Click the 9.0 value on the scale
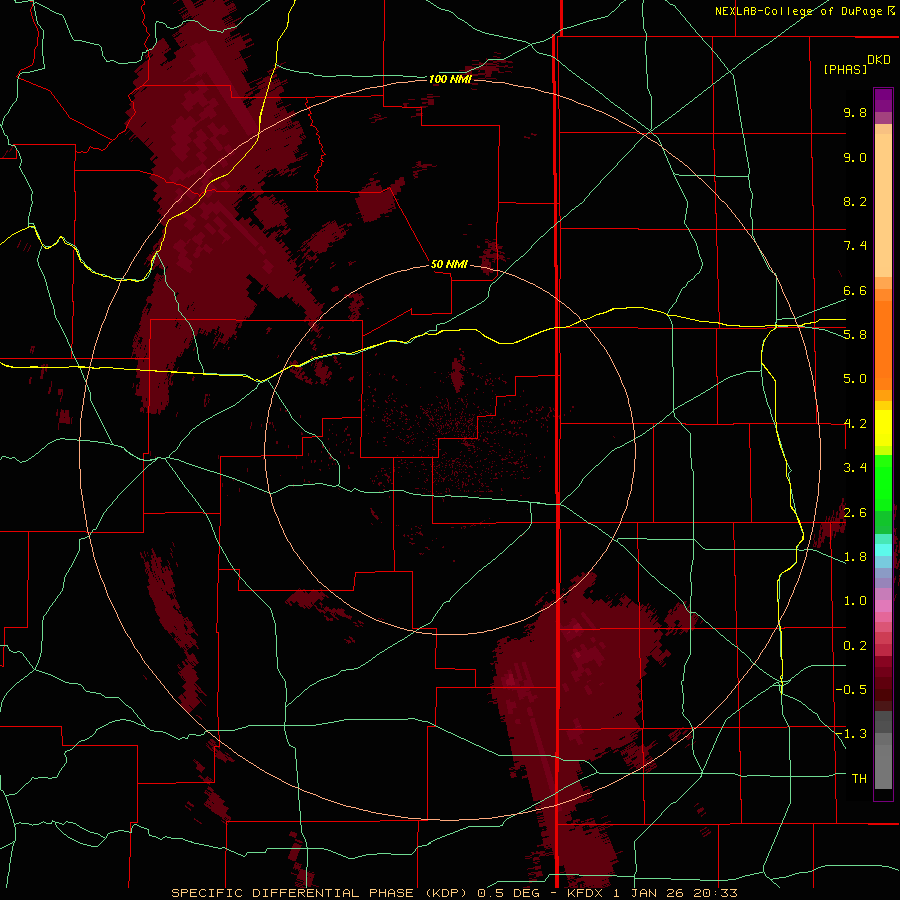 tap(855, 157)
